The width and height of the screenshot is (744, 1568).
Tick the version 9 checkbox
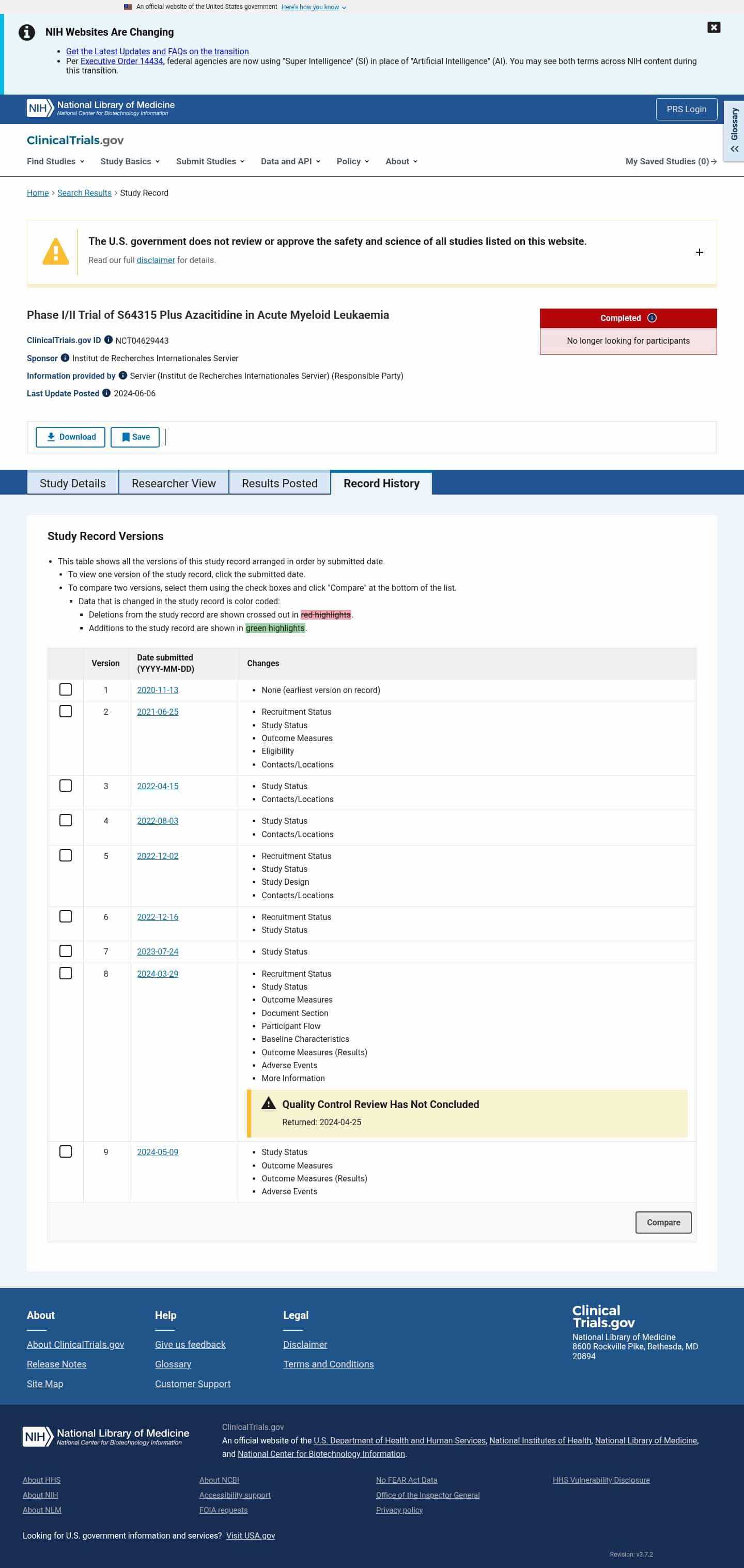(x=66, y=1151)
